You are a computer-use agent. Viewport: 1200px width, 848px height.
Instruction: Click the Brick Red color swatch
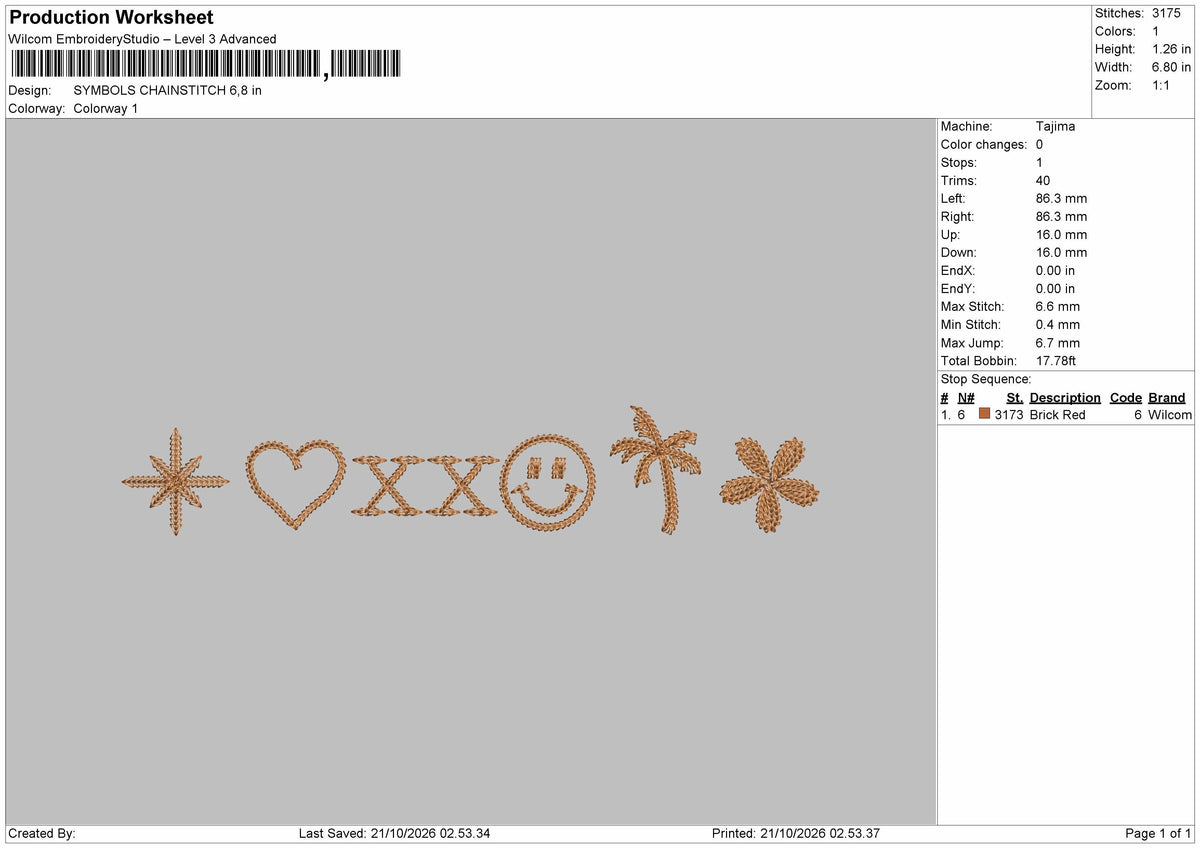pyautogui.click(x=985, y=414)
